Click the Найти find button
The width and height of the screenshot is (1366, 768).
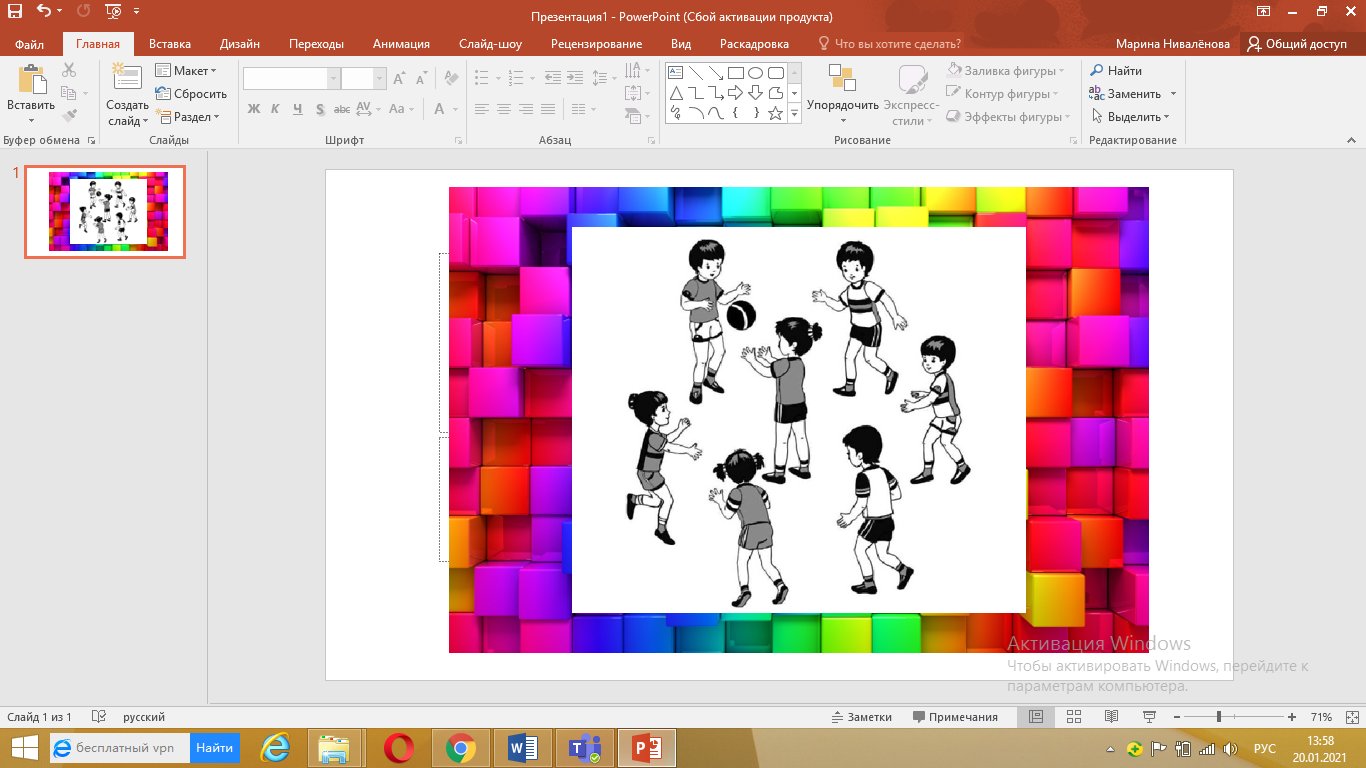click(x=1116, y=71)
